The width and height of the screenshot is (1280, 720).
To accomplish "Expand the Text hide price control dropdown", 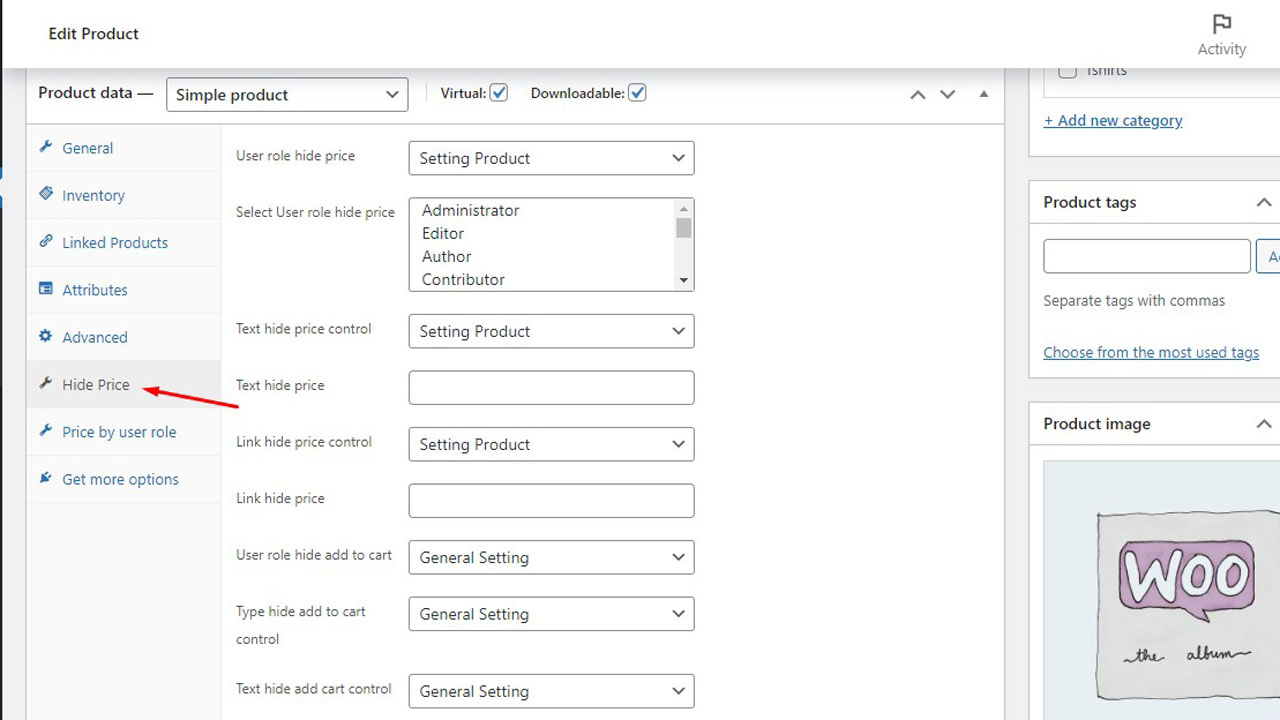I will 551,331.
